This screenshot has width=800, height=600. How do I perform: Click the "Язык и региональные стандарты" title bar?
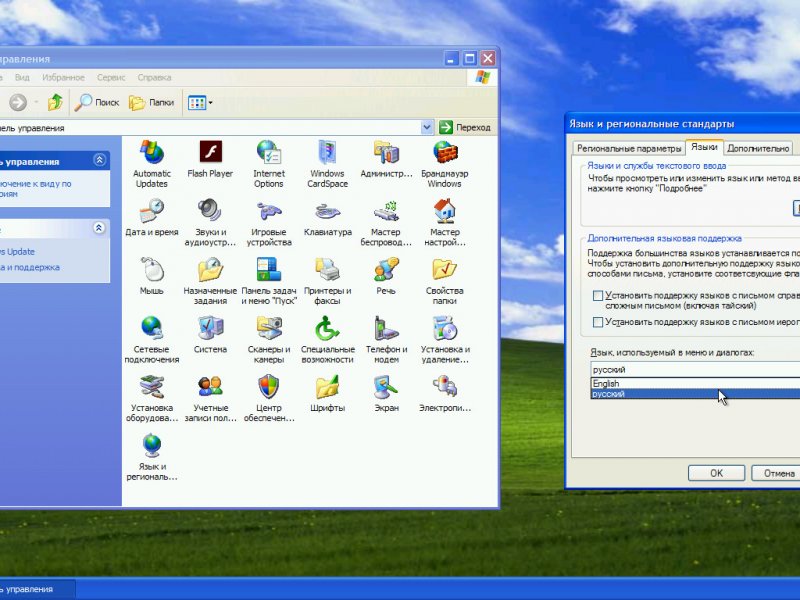click(683, 123)
